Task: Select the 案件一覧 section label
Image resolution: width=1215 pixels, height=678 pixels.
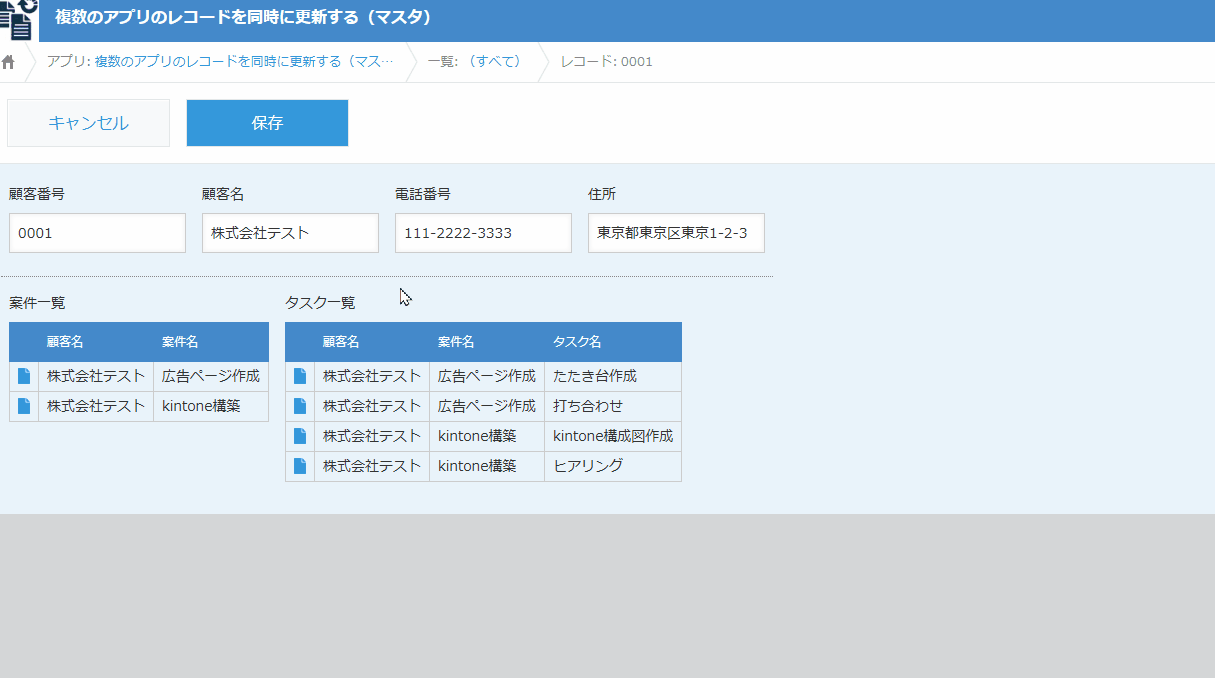Action: tap(38, 302)
